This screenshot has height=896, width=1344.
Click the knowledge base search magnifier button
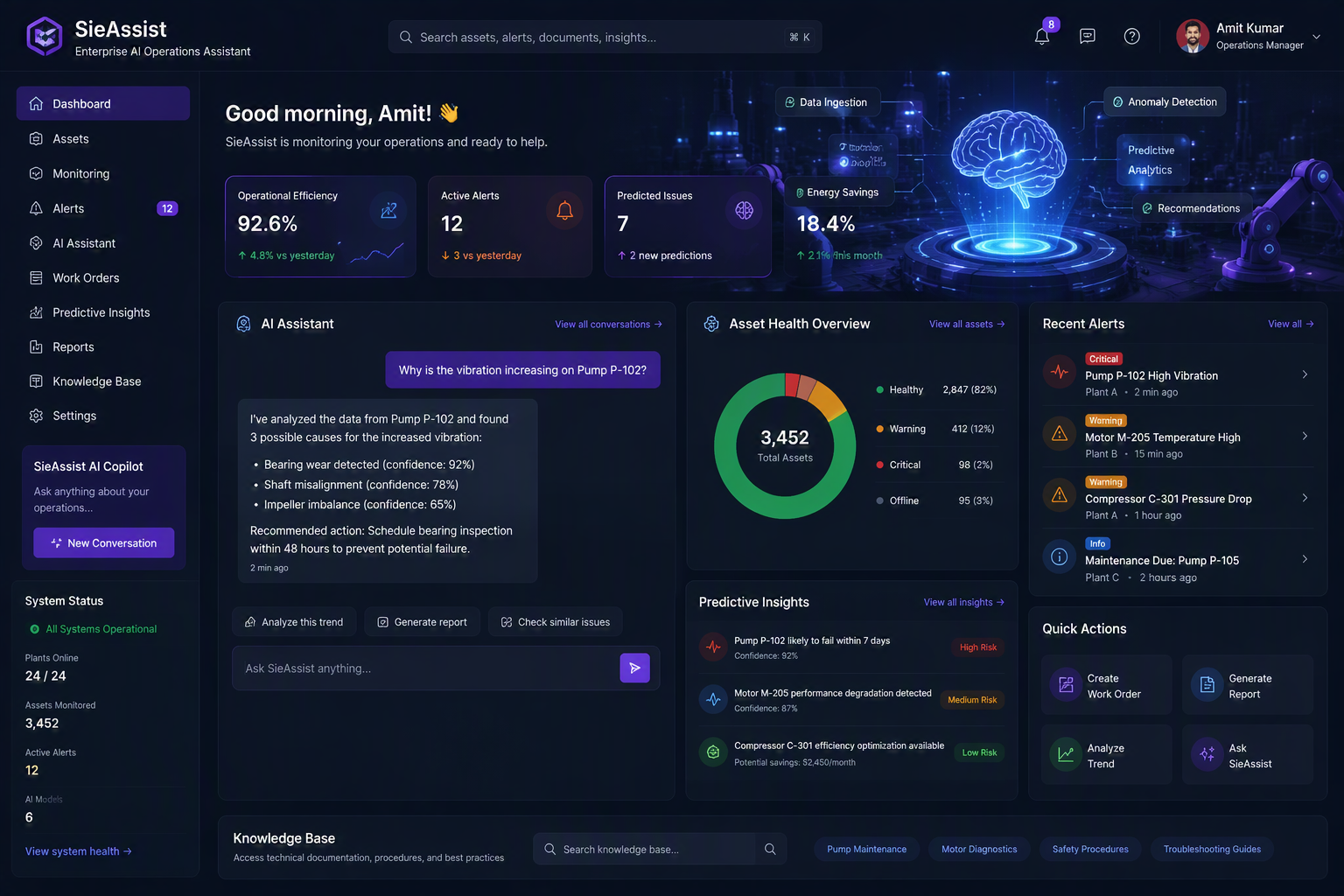(x=770, y=849)
